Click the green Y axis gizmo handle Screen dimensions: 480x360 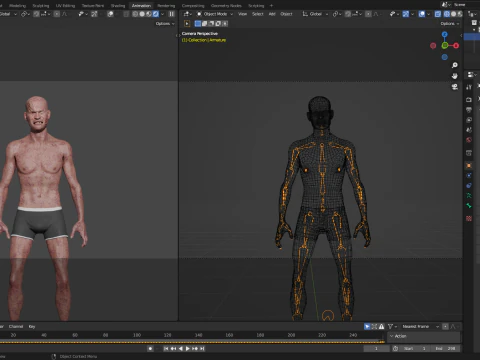click(x=445, y=46)
